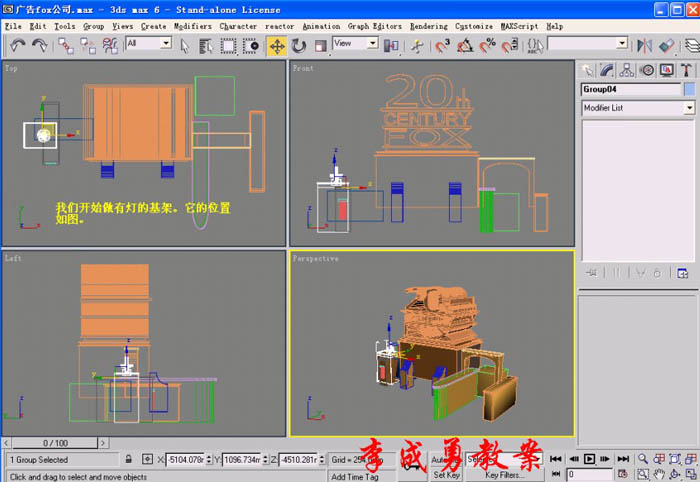Click the Redo arrow icon

(40, 45)
